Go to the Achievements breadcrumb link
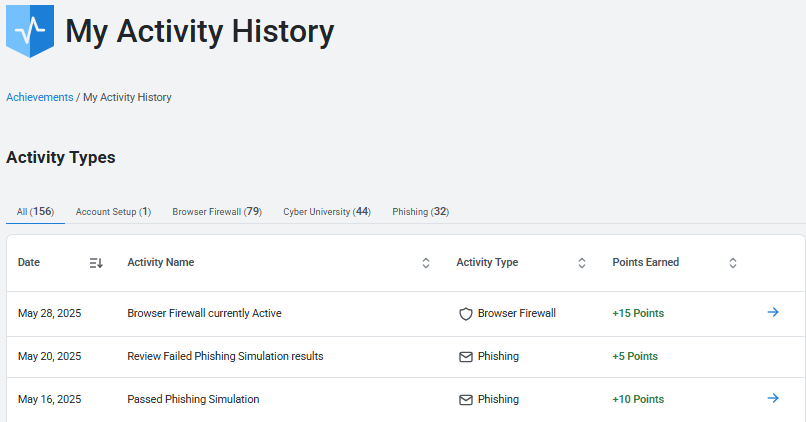 (x=40, y=97)
